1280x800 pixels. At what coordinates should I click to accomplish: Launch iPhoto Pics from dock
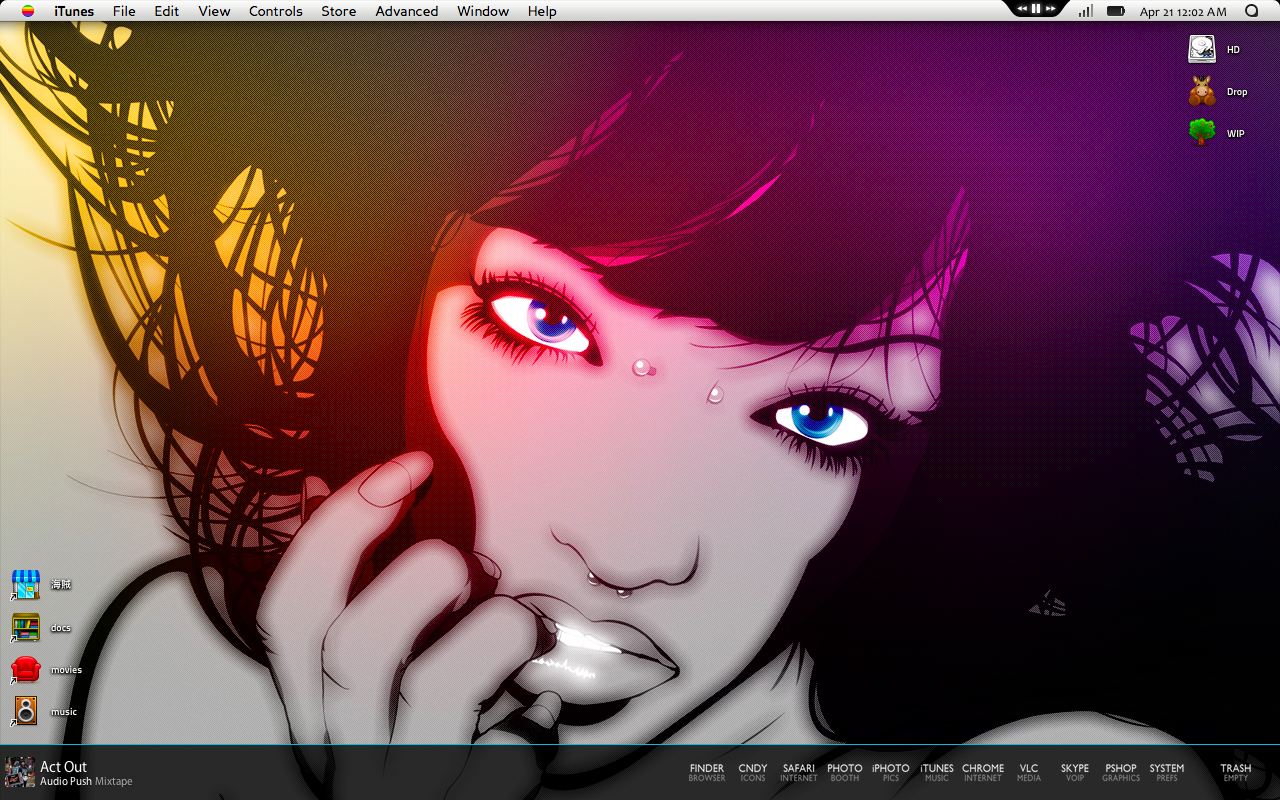click(x=891, y=773)
